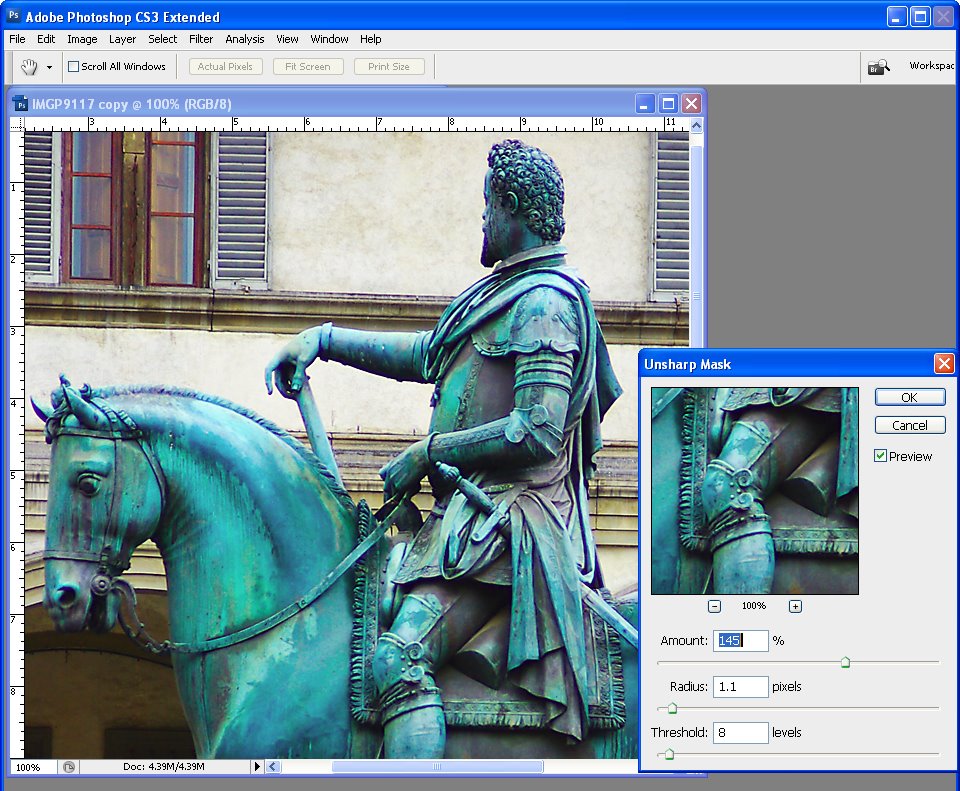Zoom in the Unsharp Mask preview
This screenshot has width=960, height=791.
pyautogui.click(x=795, y=606)
